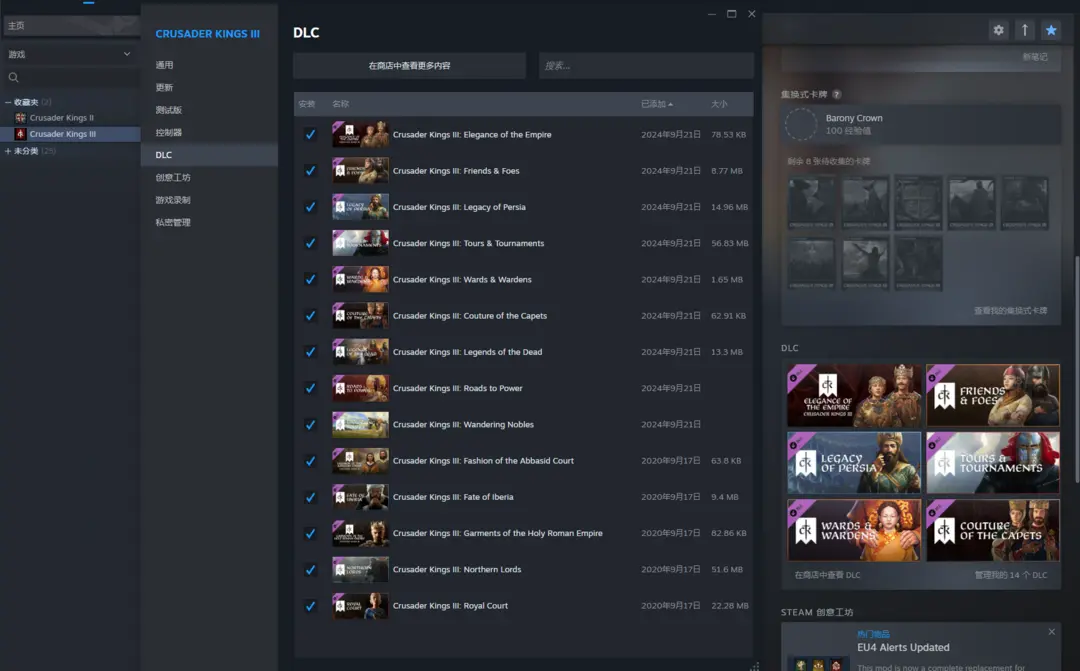
Task: Click Friends & Foes row thumbnail
Action: 360,171
